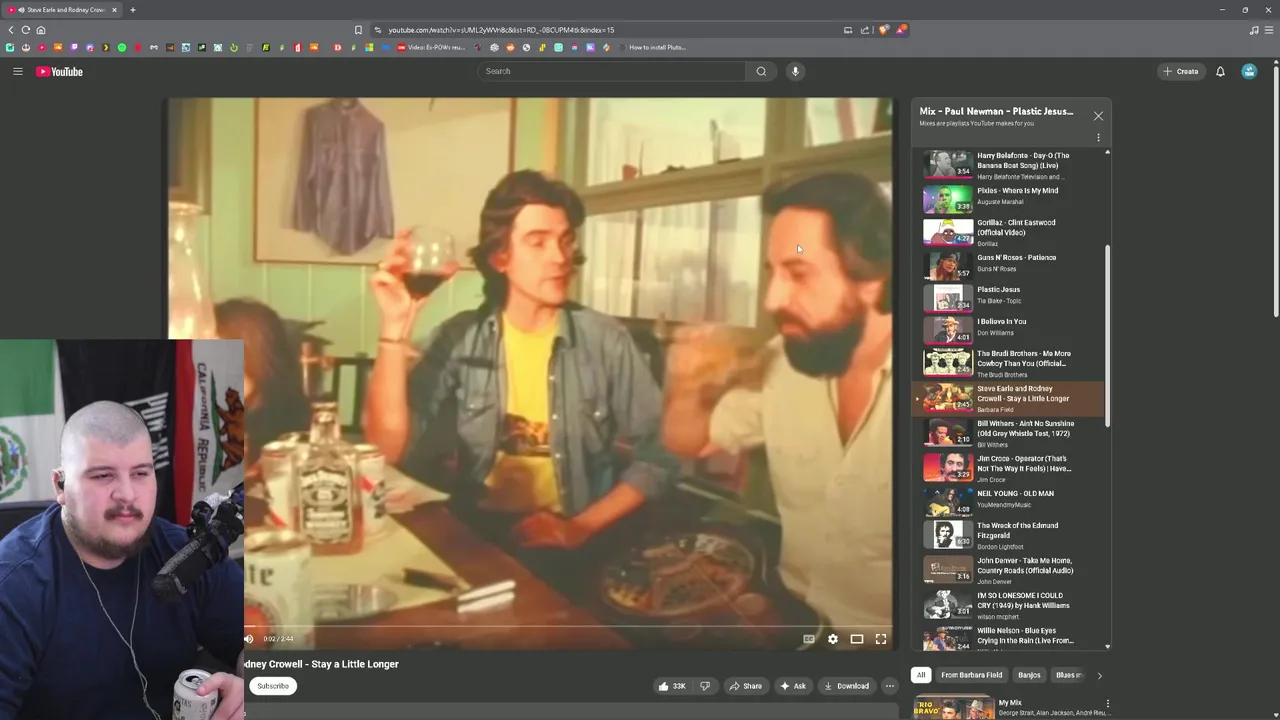Select the currently playing Steve Earle entry

pos(1009,398)
